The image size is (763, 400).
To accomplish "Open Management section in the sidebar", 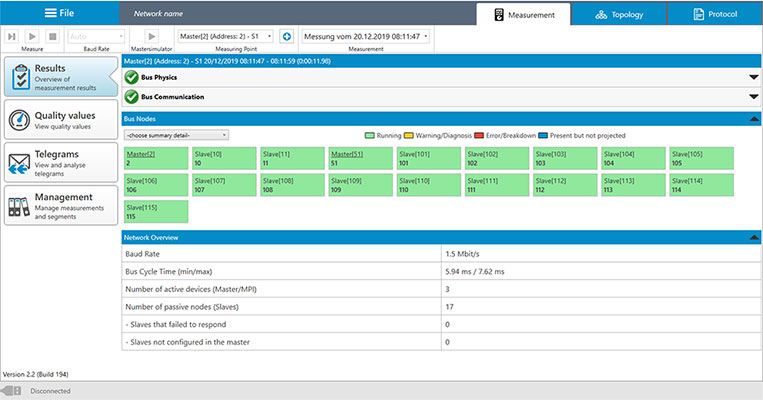I will click(x=60, y=203).
